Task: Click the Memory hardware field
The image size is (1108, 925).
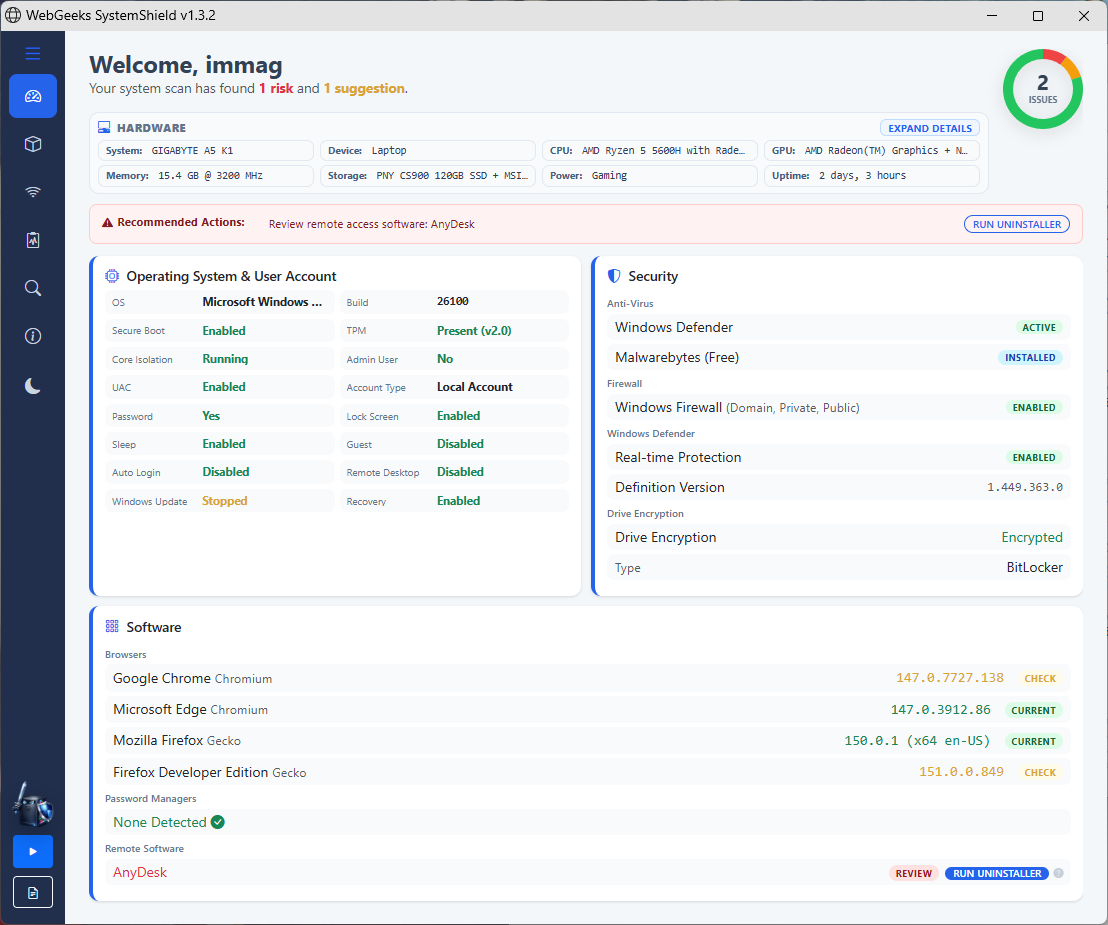Action: click(206, 175)
